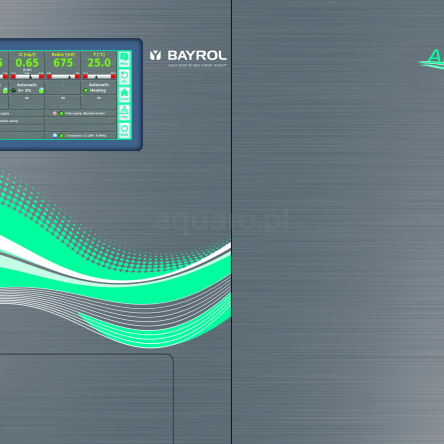Image resolution: width=444 pixels, height=444 pixels.
Task: Toggle the dark Cl+ dosing status indicator
Action: (x=14, y=90)
